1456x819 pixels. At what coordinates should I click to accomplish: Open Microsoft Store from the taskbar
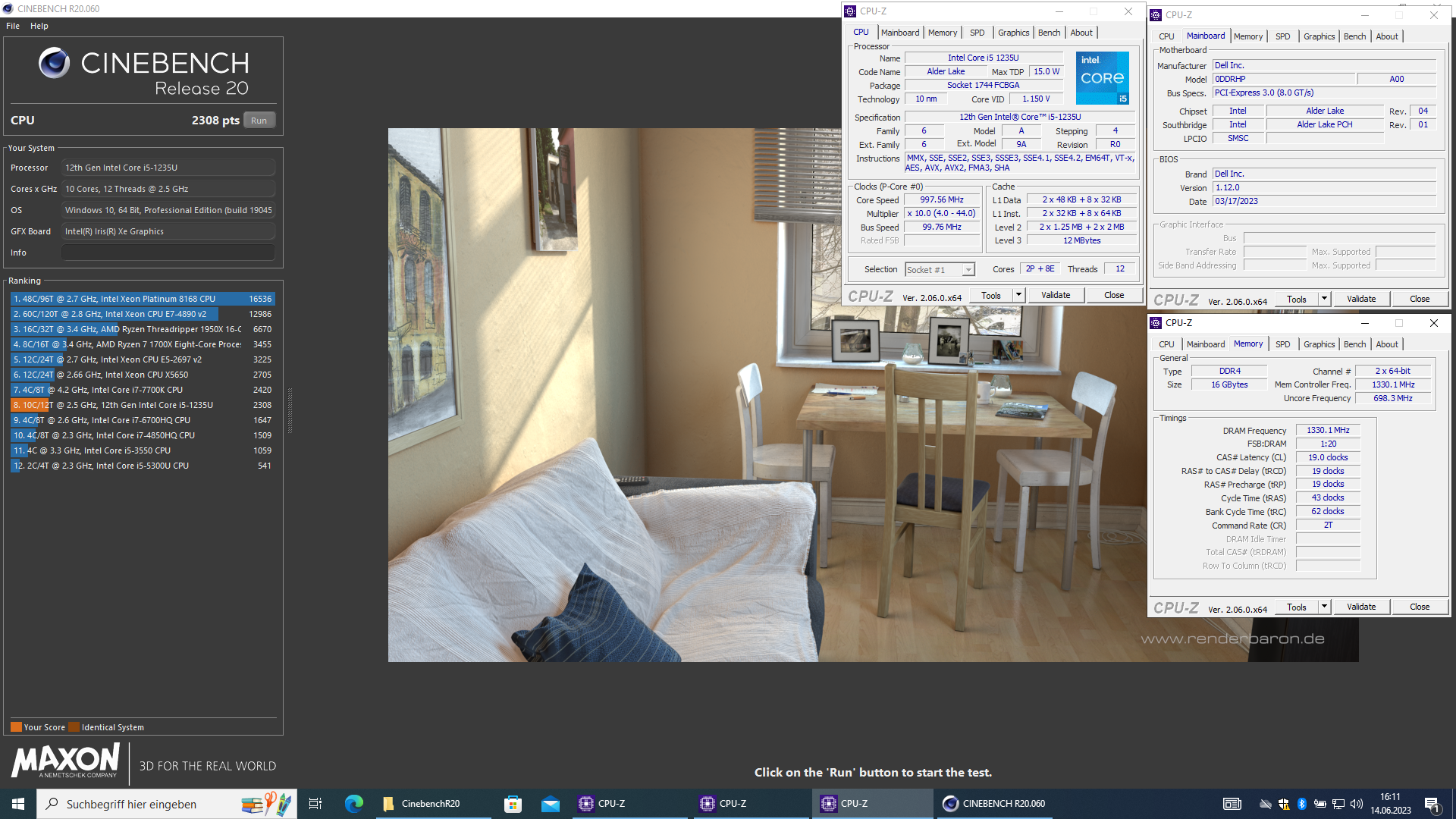click(513, 804)
